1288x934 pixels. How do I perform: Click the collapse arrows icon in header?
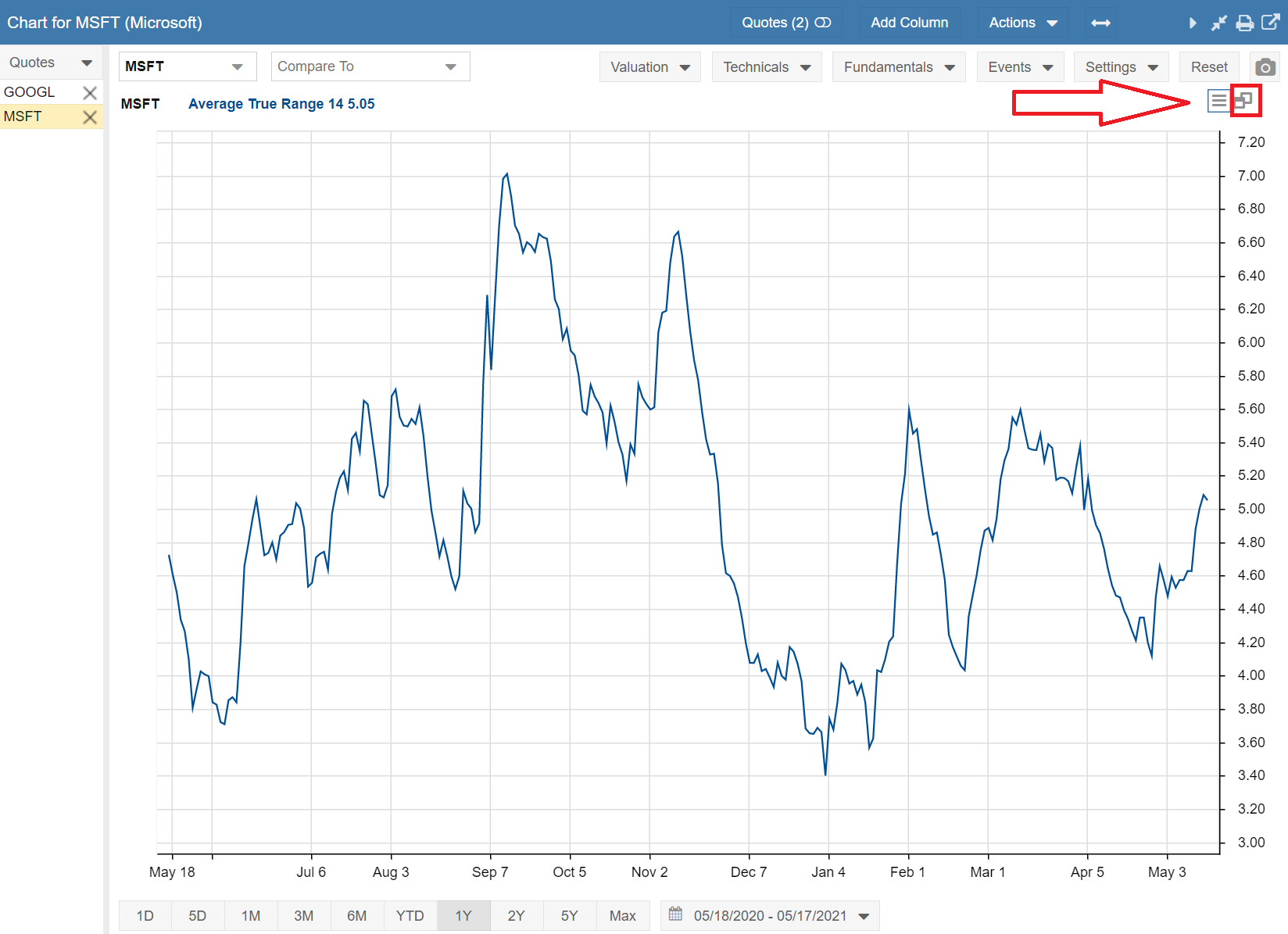[x=1218, y=23]
